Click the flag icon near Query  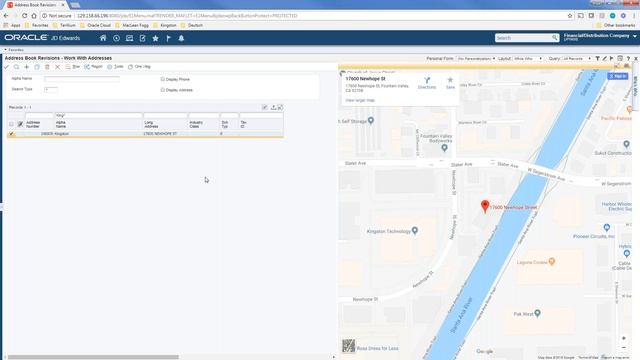coord(611,59)
